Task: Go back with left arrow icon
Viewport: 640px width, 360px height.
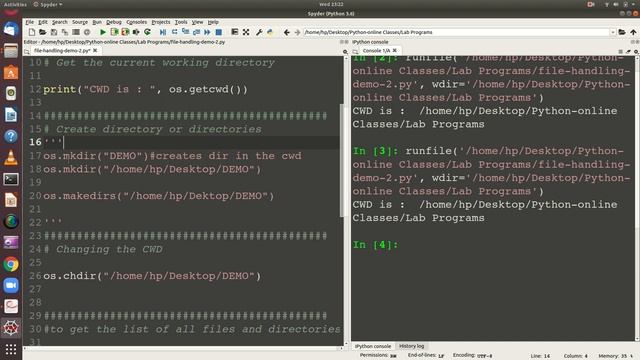Action: [x=287, y=32]
